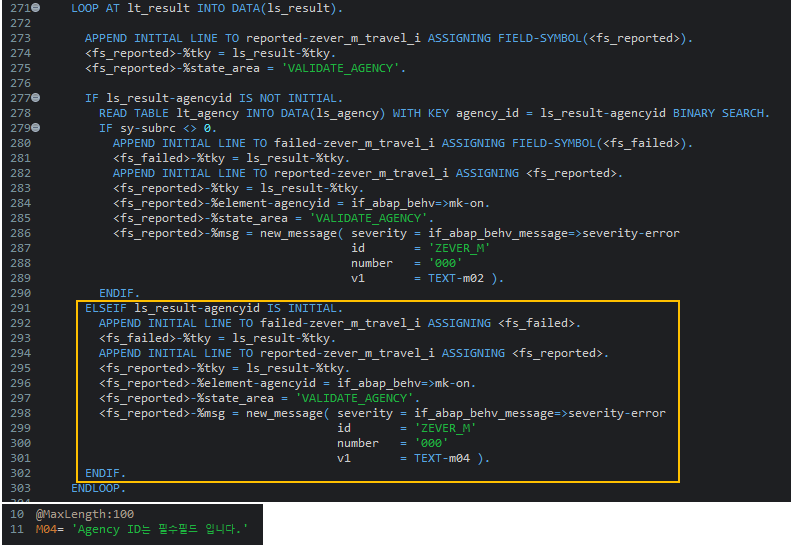The height and width of the screenshot is (546, 792).
Task: Click ELSEIF keyword on line 291
Action: [106, 308]
